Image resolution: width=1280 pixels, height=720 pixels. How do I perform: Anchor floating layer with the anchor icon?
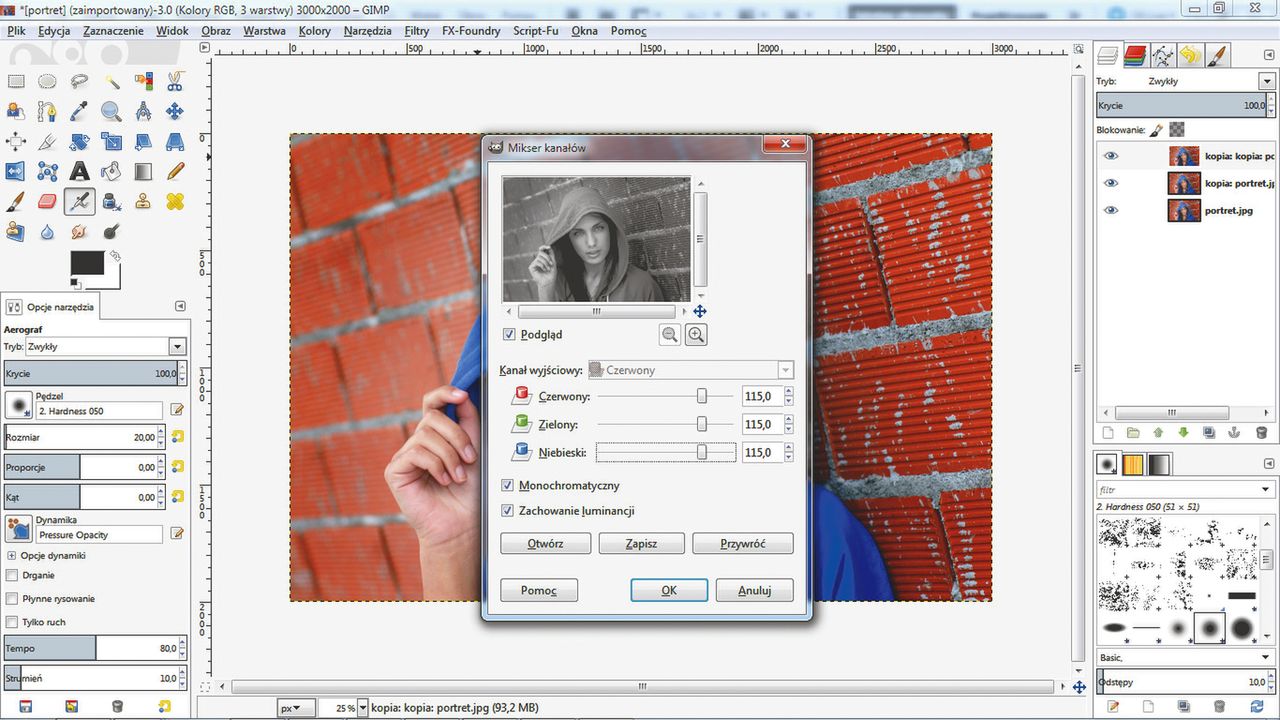[1235, 433]
